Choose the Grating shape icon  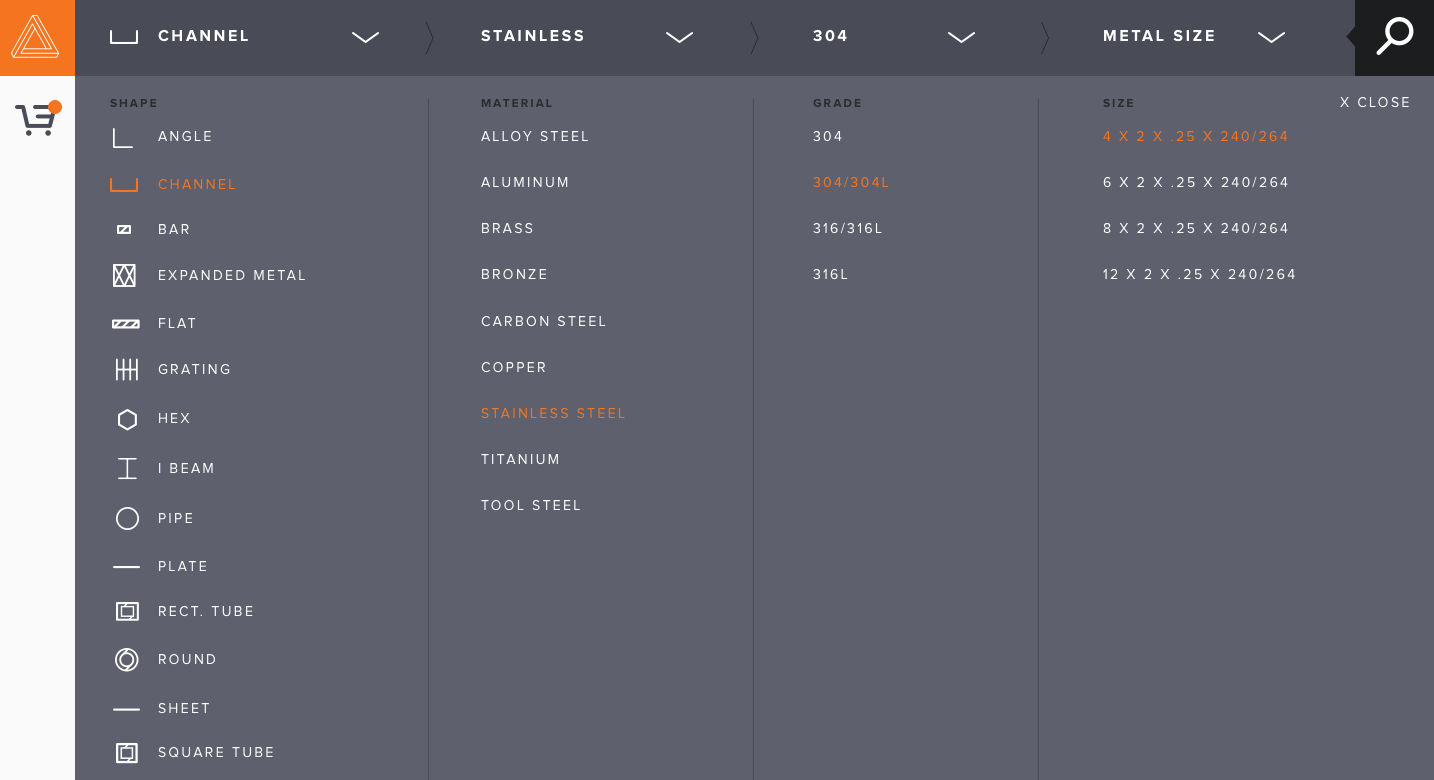click(126, 370)
